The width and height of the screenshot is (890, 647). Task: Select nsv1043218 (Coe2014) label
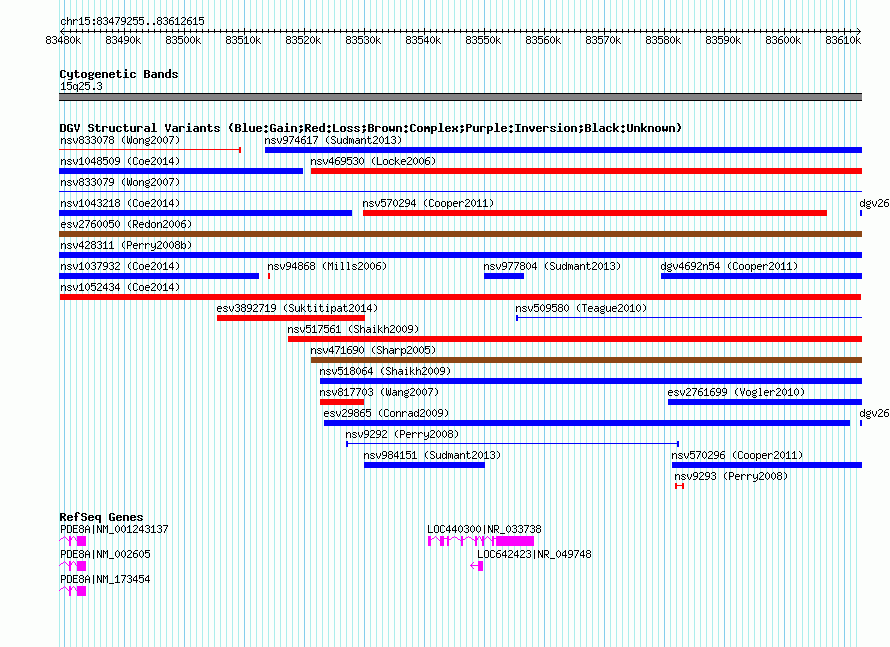coord(120,203)
